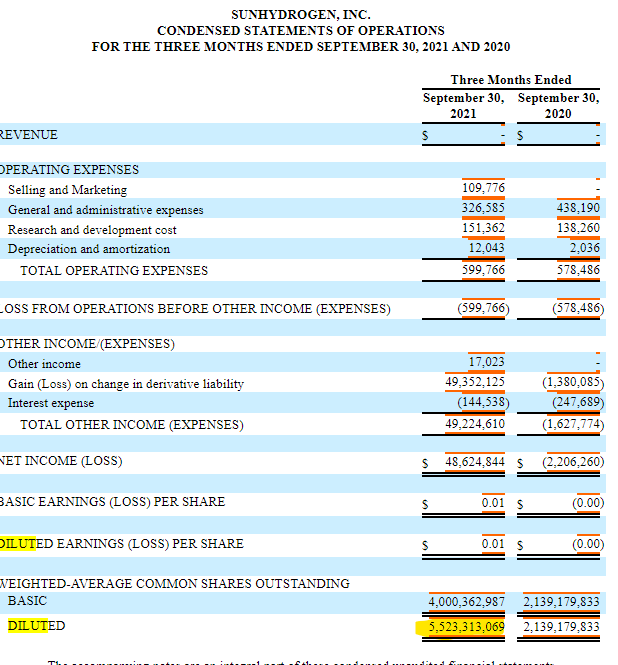Select the (1,627,774) value
This screenshot has width=618, height=665.
click(x=573, y=424)
